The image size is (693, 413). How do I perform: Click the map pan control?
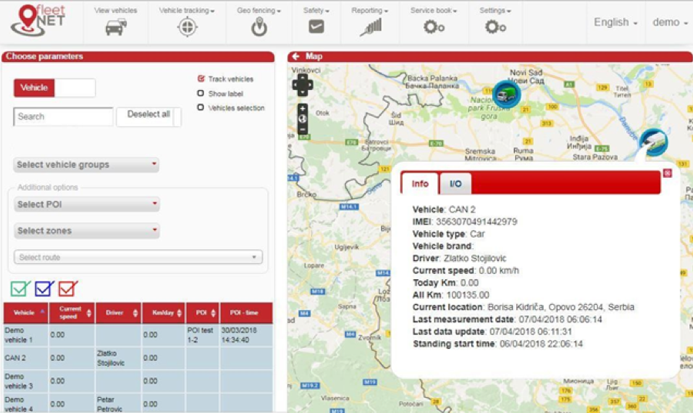pos(302,85)
